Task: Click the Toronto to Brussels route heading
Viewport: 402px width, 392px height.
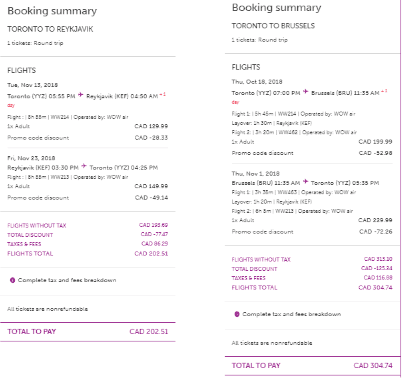Action: (x=273, y=26)
